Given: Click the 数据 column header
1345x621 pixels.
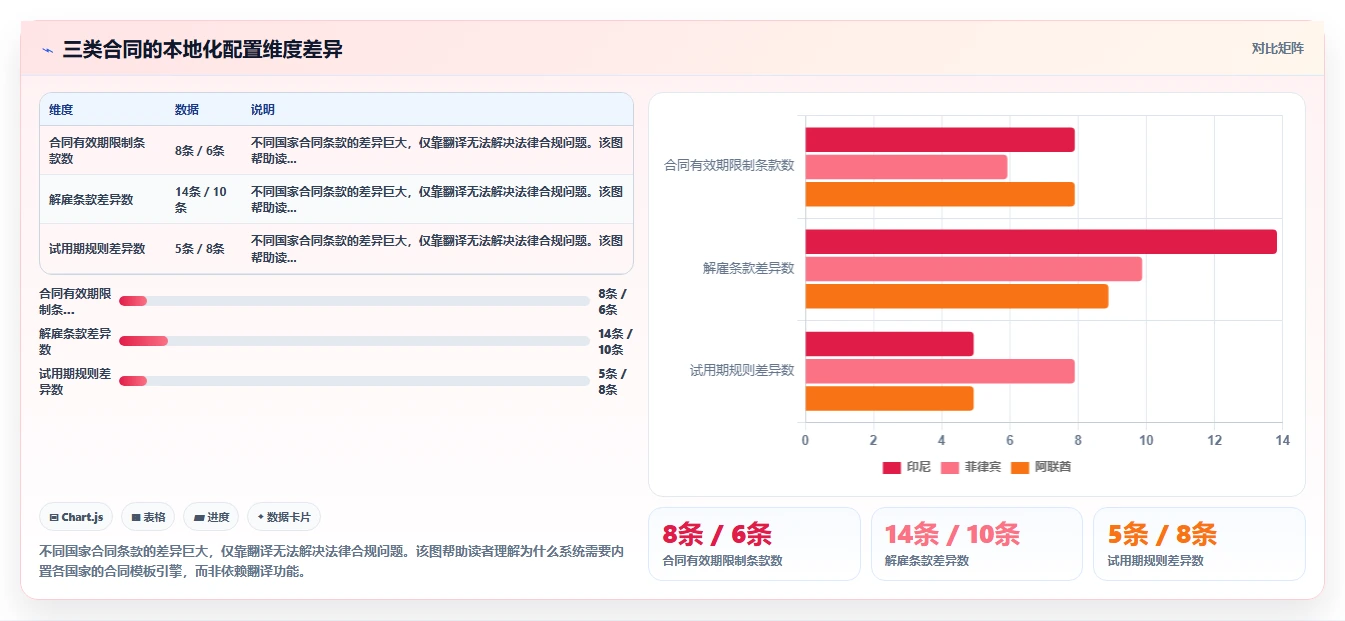Looking at the screenshot, I should (x=186, y=110).
